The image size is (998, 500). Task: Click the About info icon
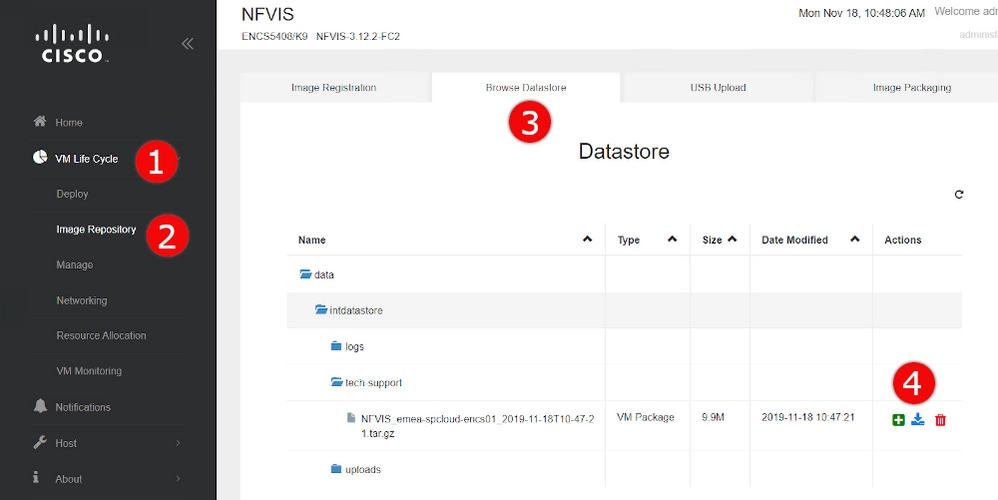(37, 477)
